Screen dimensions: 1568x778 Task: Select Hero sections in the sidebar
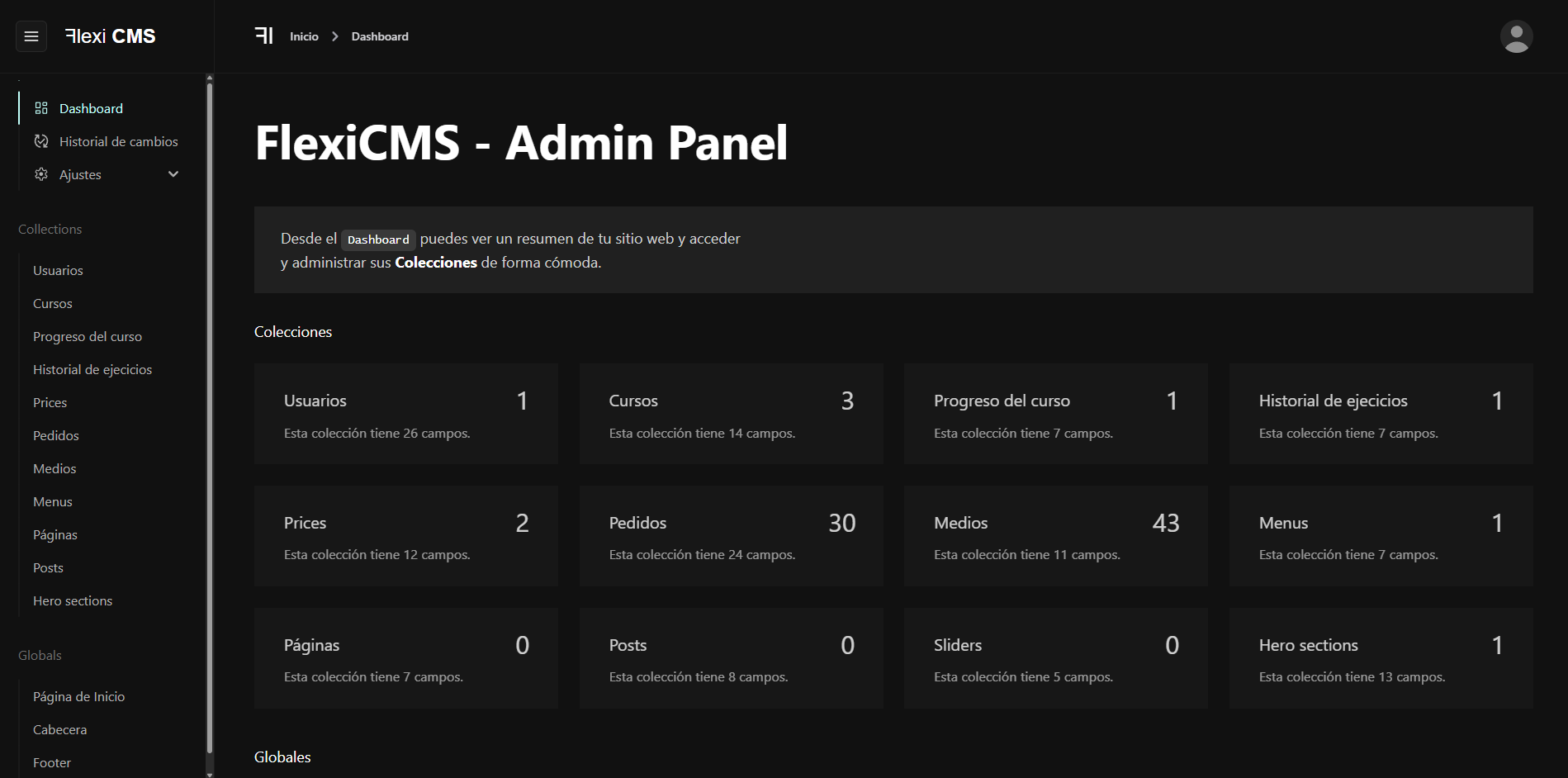click(73, 600)
